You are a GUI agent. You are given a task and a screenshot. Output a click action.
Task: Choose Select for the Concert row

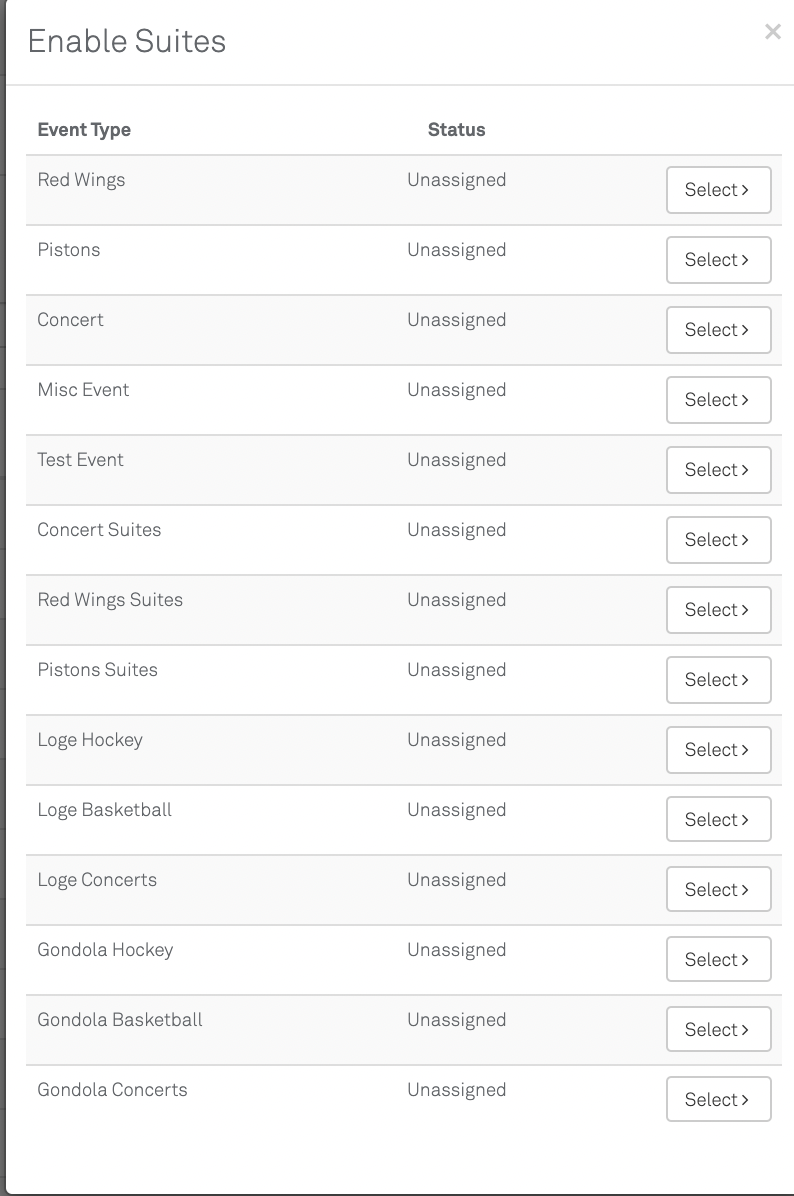718,330
